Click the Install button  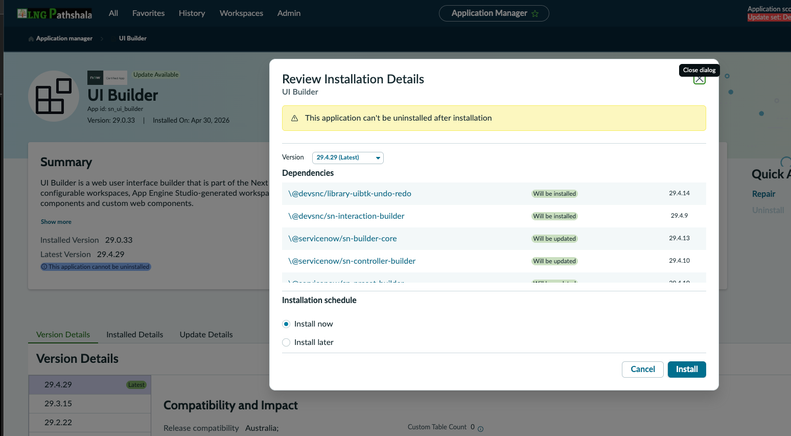pyautogui.click(x=687, y=369)
